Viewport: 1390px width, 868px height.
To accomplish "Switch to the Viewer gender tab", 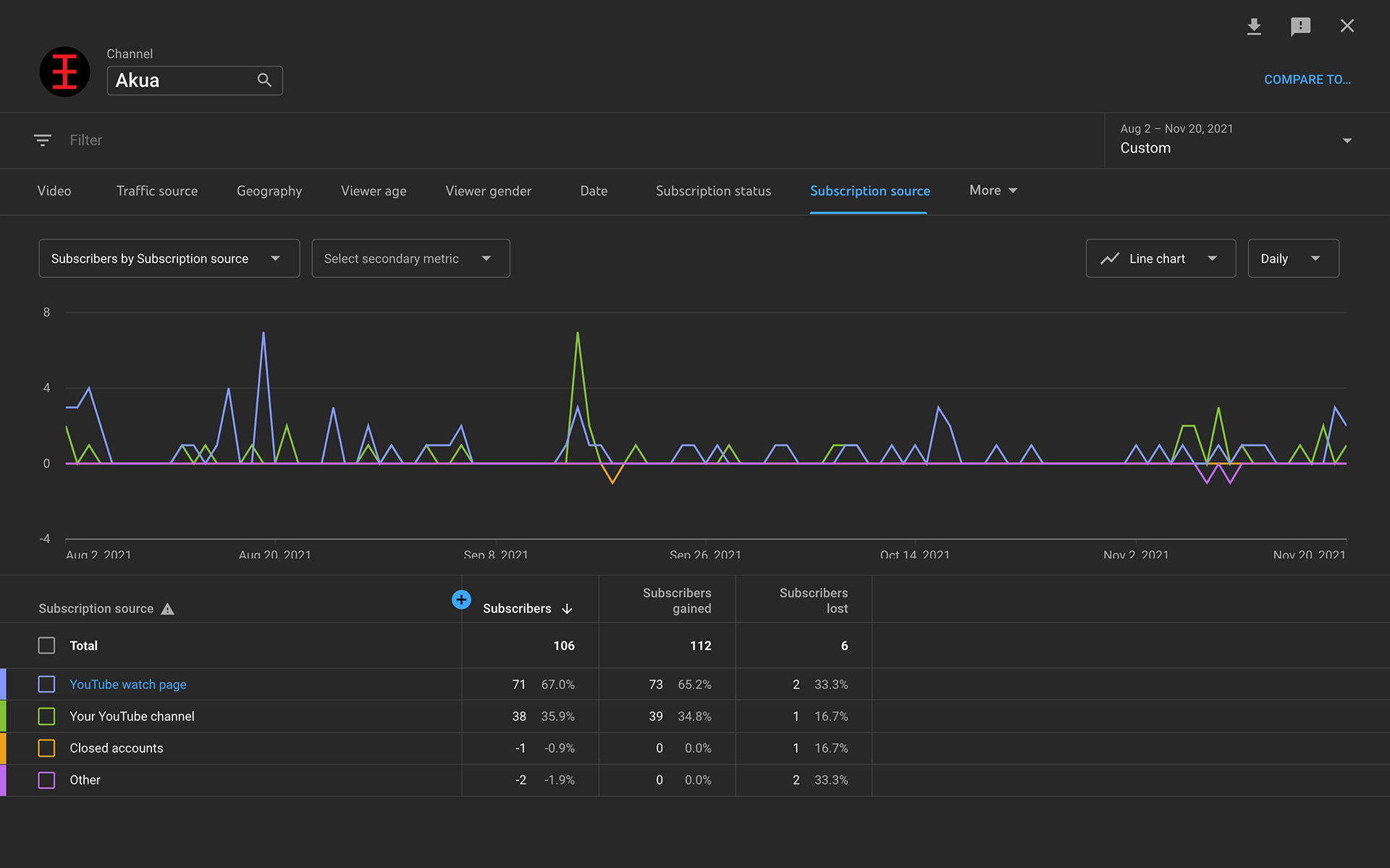I will [489, 190].
